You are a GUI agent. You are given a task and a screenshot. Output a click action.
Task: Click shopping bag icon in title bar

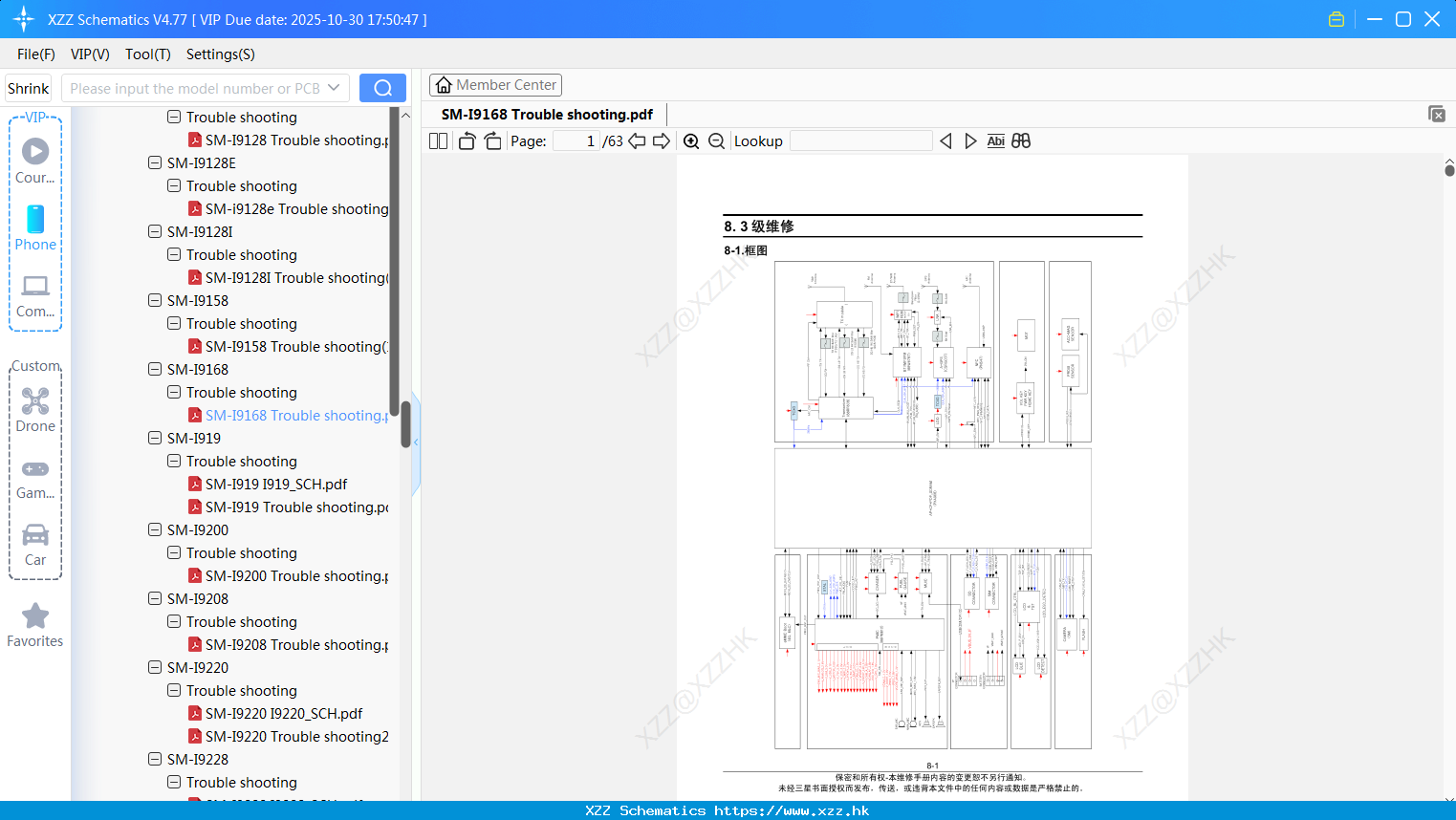[x=1336, y=19]
